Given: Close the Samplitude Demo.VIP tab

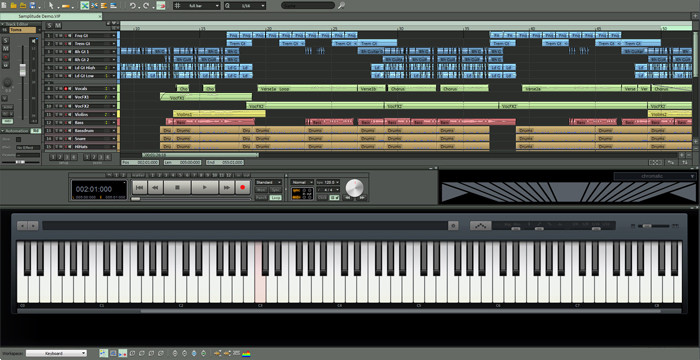Looking at the screenshot, I should (x=100, y=16).
